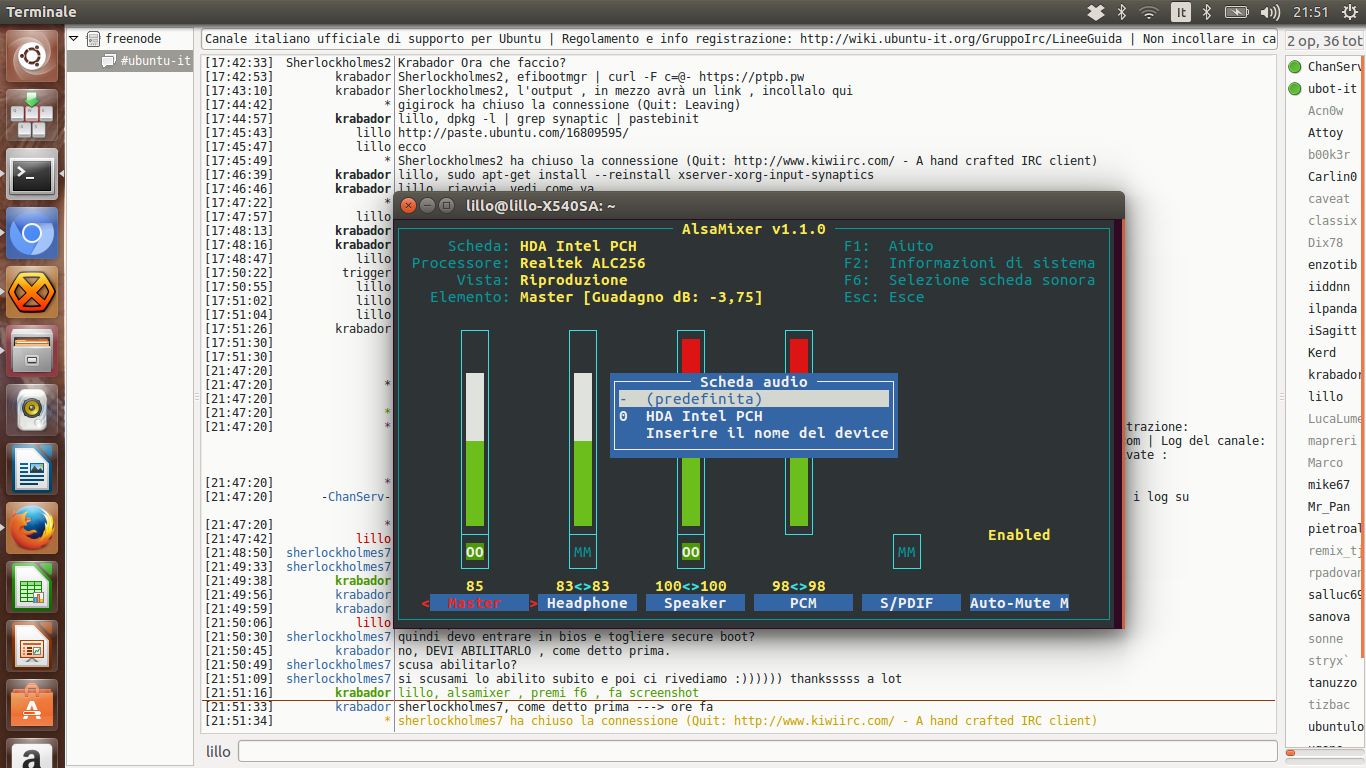Select user 'Kerd' in nick list
Screen dimensions: 1366x768
point(1321,353)
